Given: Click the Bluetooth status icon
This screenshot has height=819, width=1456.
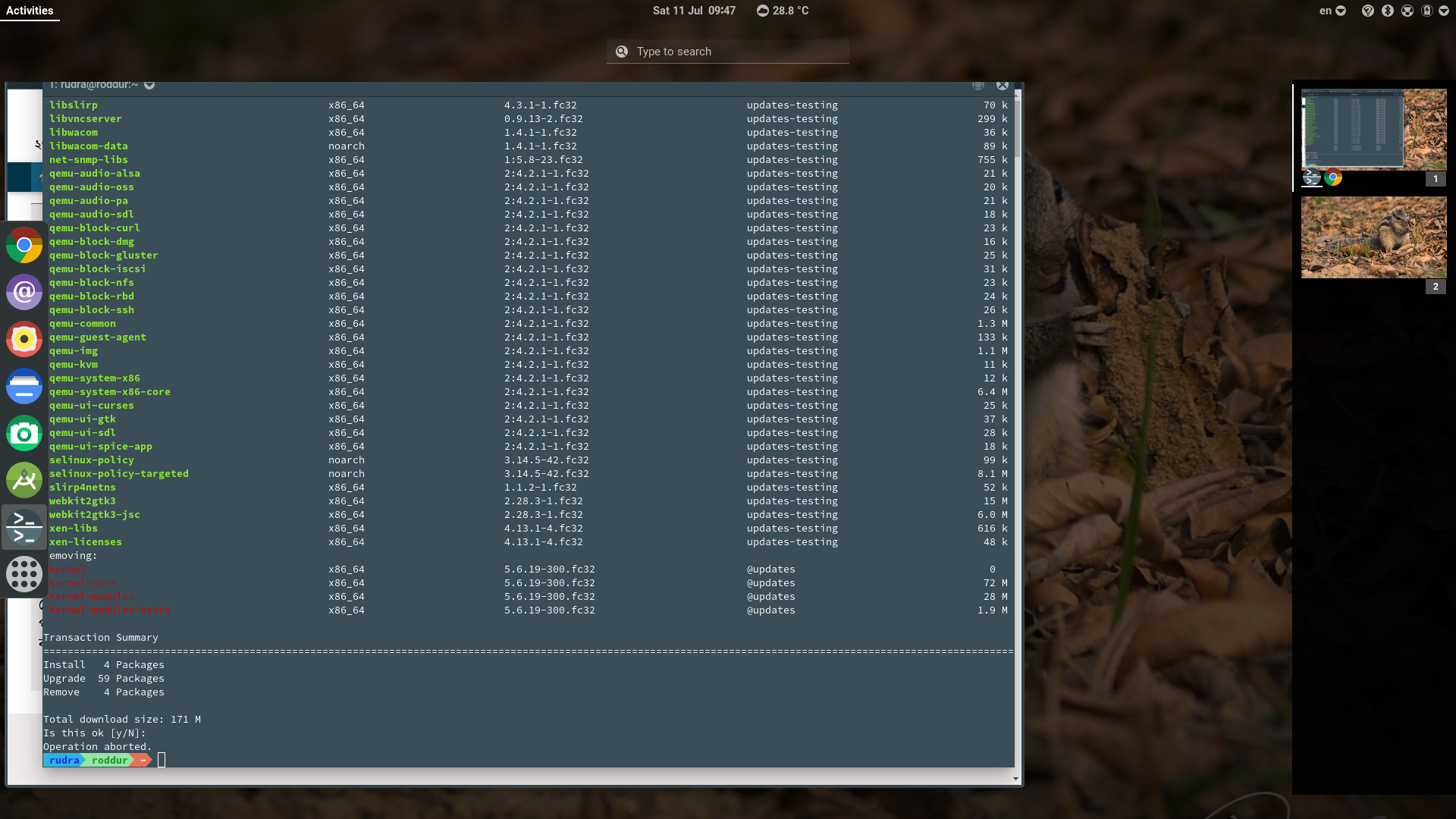Looking at the screenshot, I should 1388,11.
